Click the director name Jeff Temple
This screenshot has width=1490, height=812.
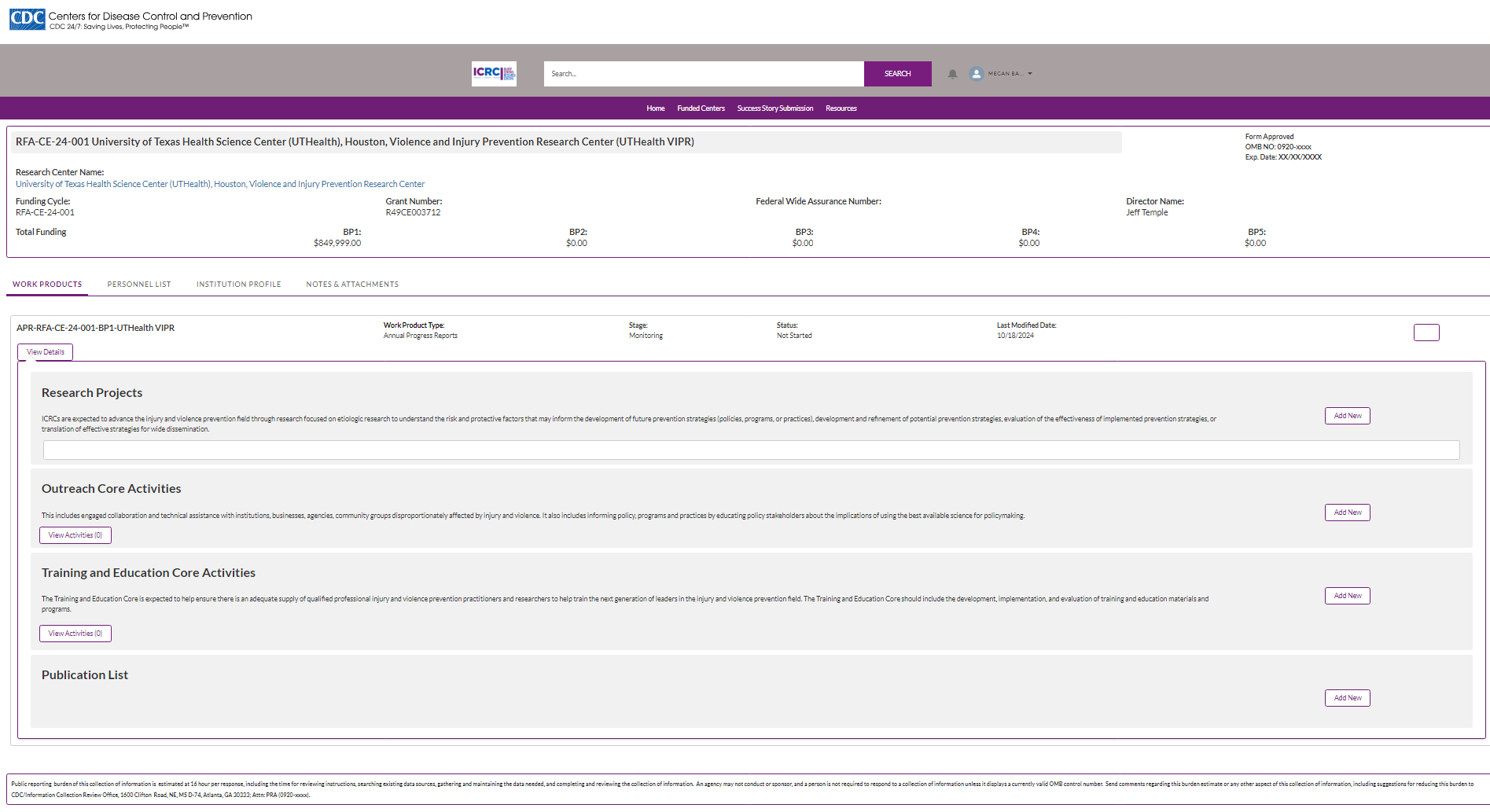click(x=1146, y=212)
